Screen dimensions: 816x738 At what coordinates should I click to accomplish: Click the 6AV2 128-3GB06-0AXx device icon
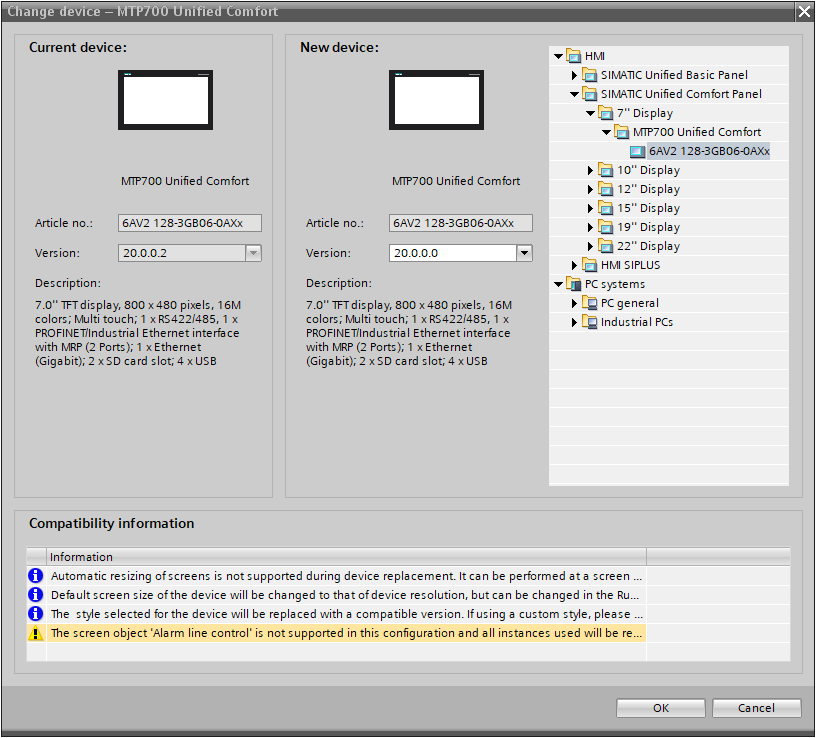click(637, 151)
